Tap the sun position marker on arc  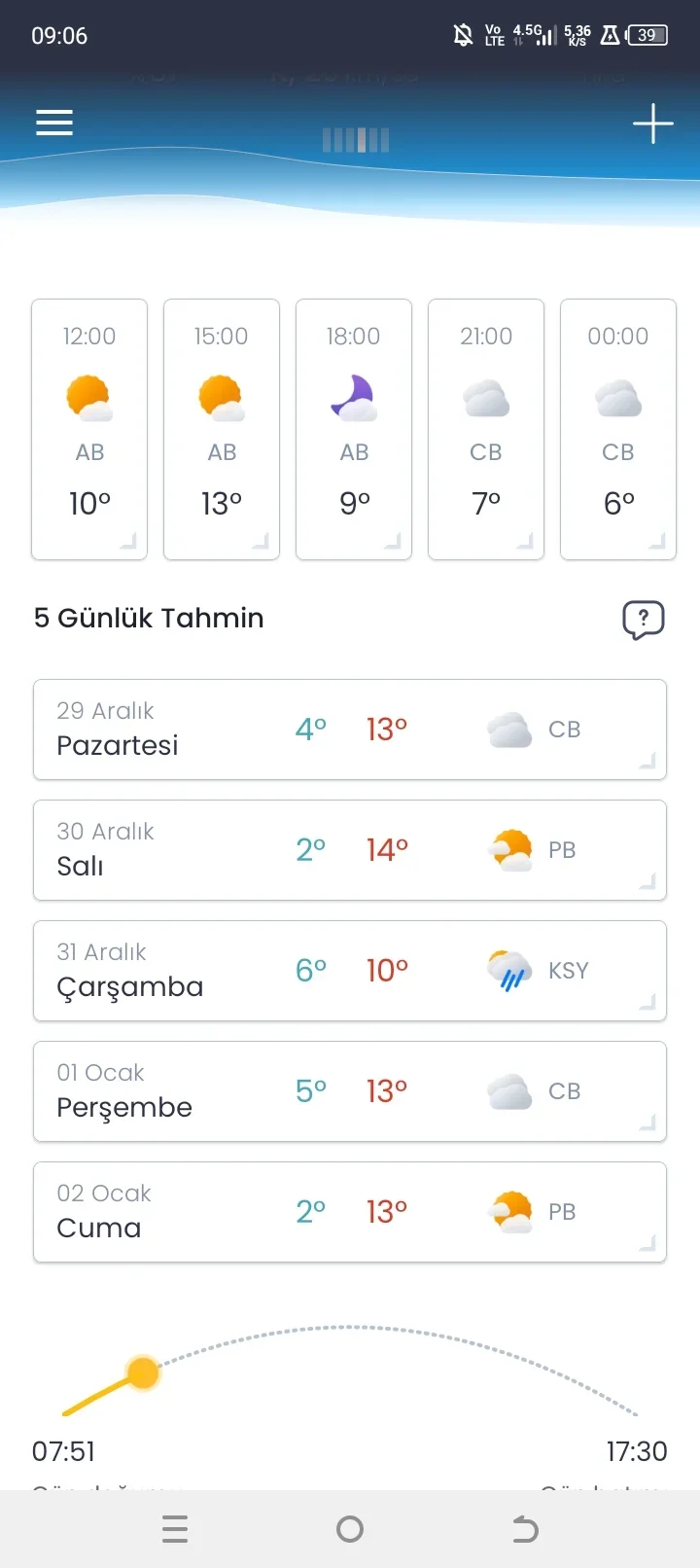143,1372
